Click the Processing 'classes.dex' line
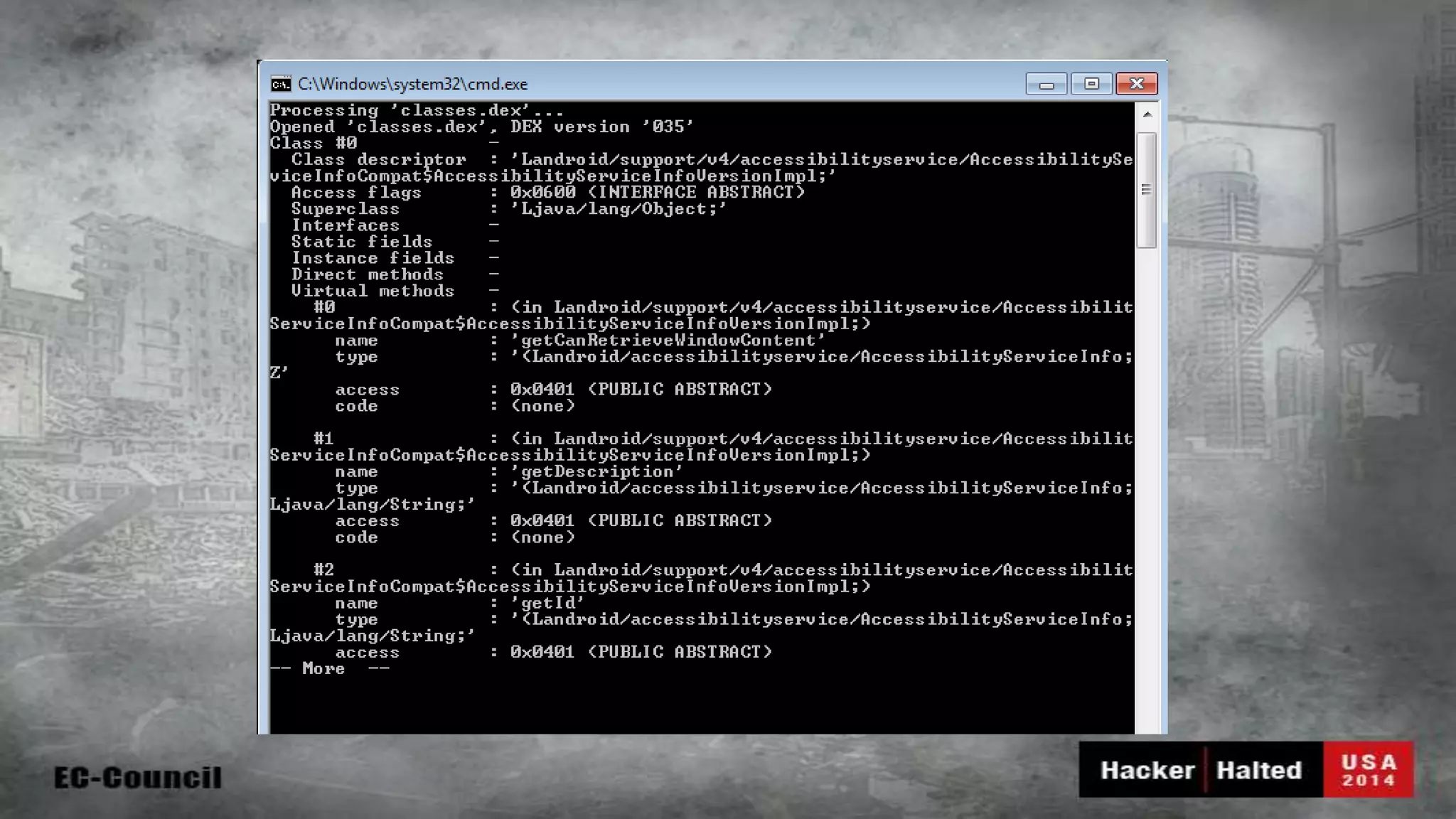The height and width of the screenshot is (819, 1456). (416, 111)
